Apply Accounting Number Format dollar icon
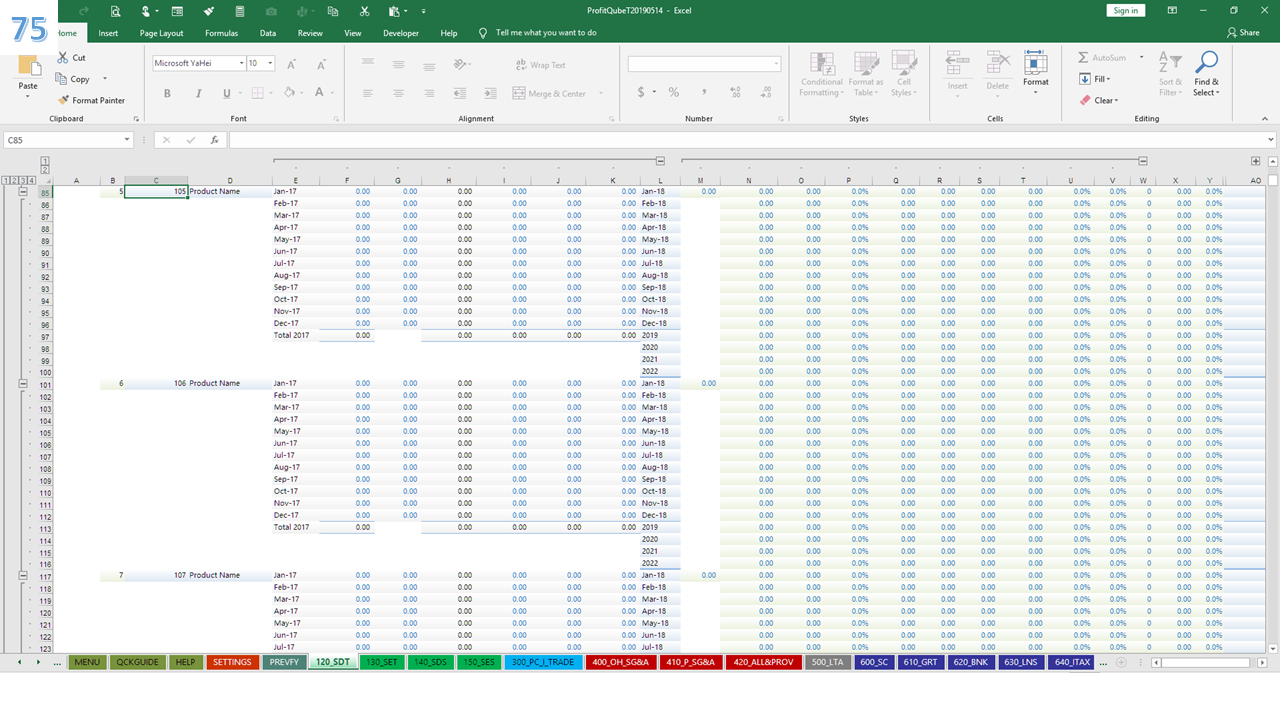1280x720 pixels. tap(641, 92)
